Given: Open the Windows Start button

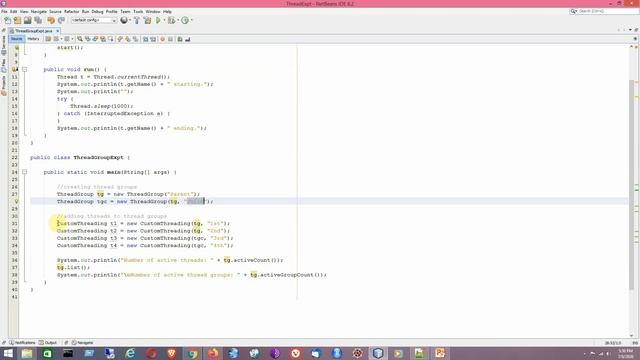Looking at the screenshot, I should [x=8, y=353].
